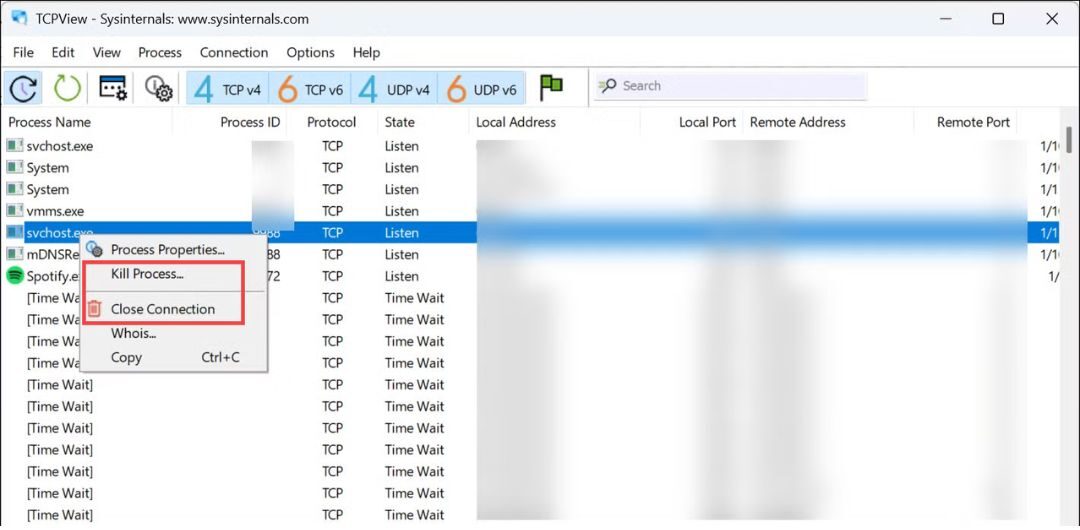The image size is (1080, 530).
Task: Click the Listen state of the Spotify row
Action: pyautogui.click(x=402, y=276)
